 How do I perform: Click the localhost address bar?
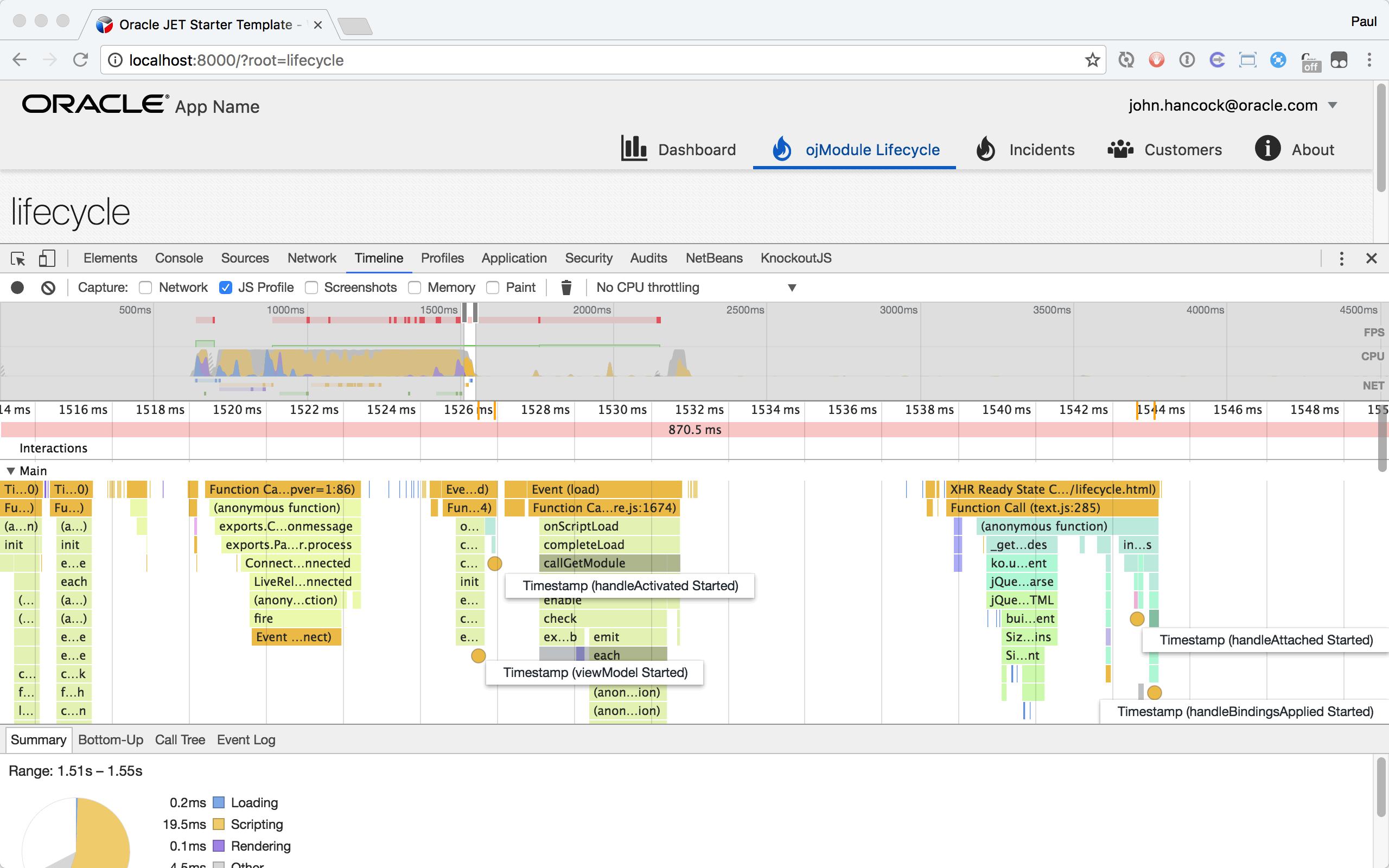point(603,60)
